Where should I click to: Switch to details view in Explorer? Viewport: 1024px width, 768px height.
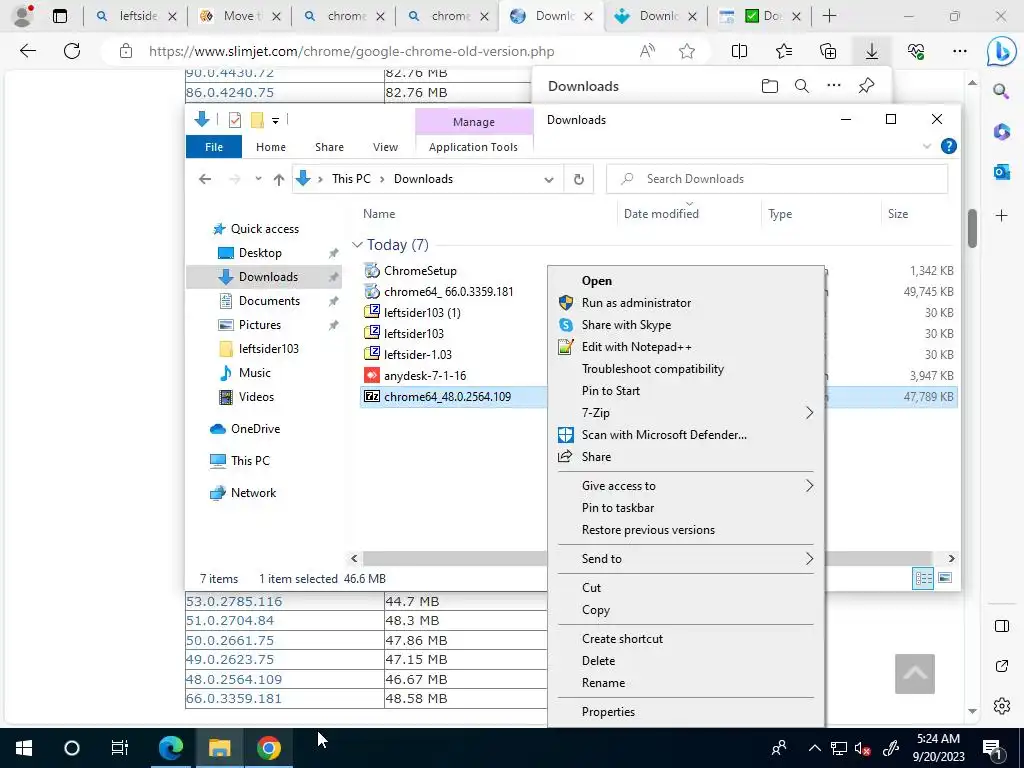coord(923,578)
